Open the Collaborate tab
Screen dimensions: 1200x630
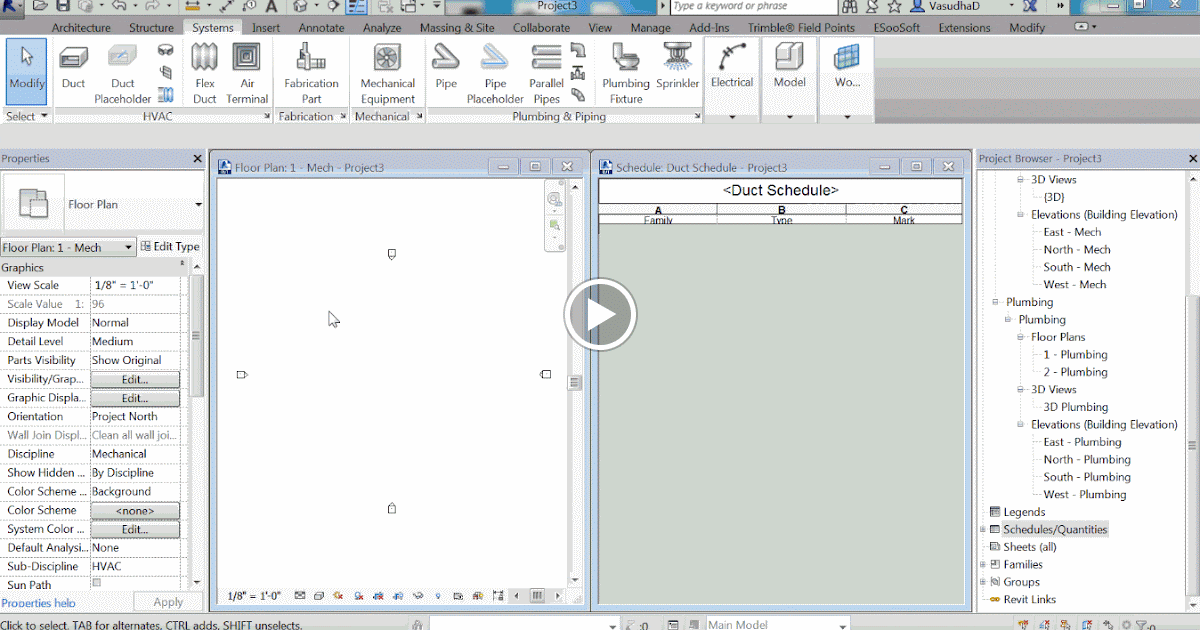click(541, 28)
